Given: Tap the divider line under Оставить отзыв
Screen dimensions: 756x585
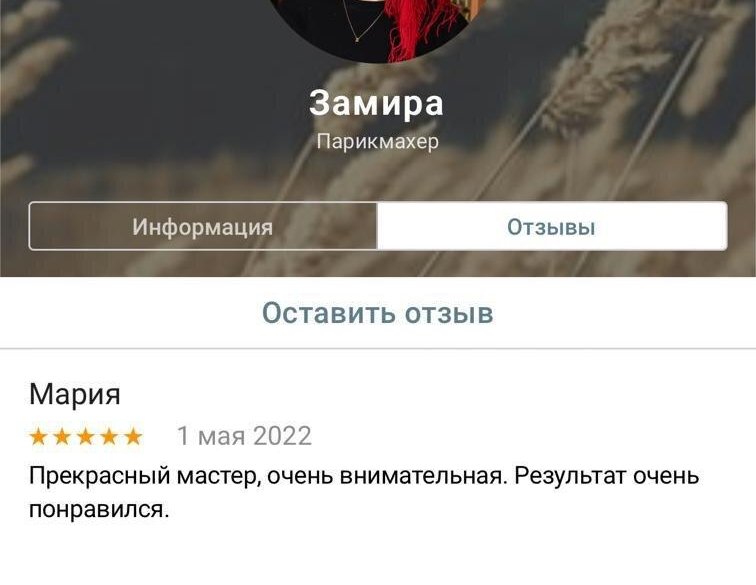Looking at the screenshot, I should click(378, 348).
